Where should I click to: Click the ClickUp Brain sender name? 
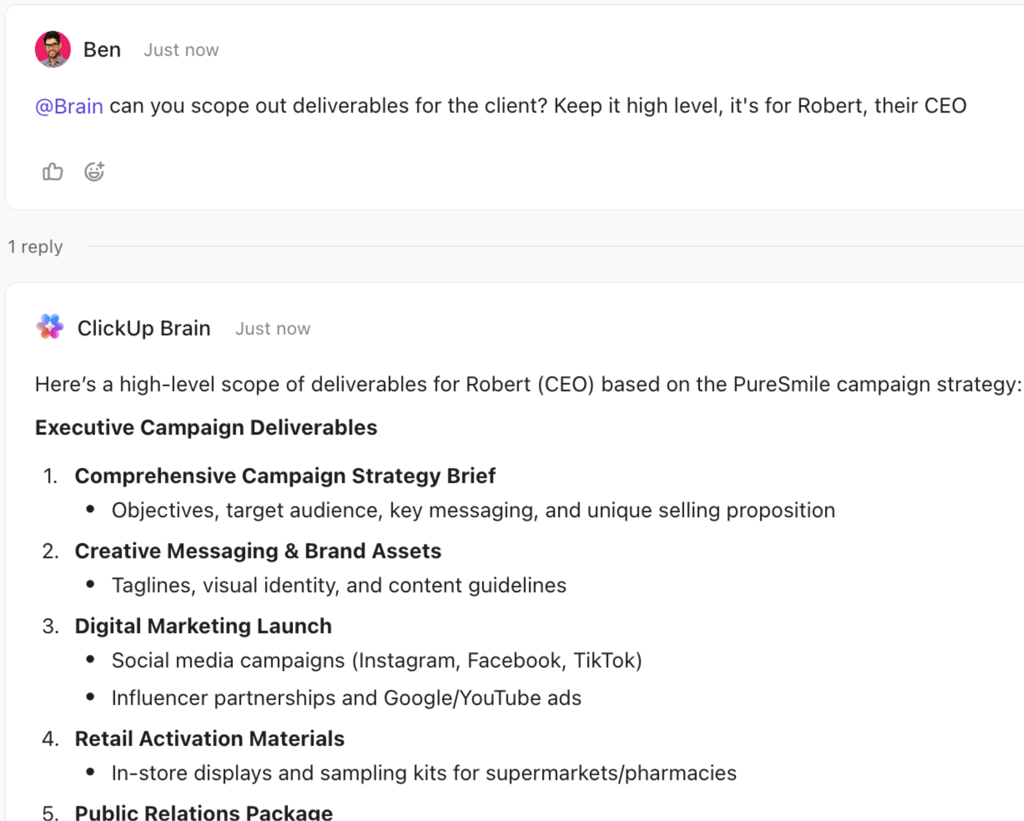(x=143, y=327)
